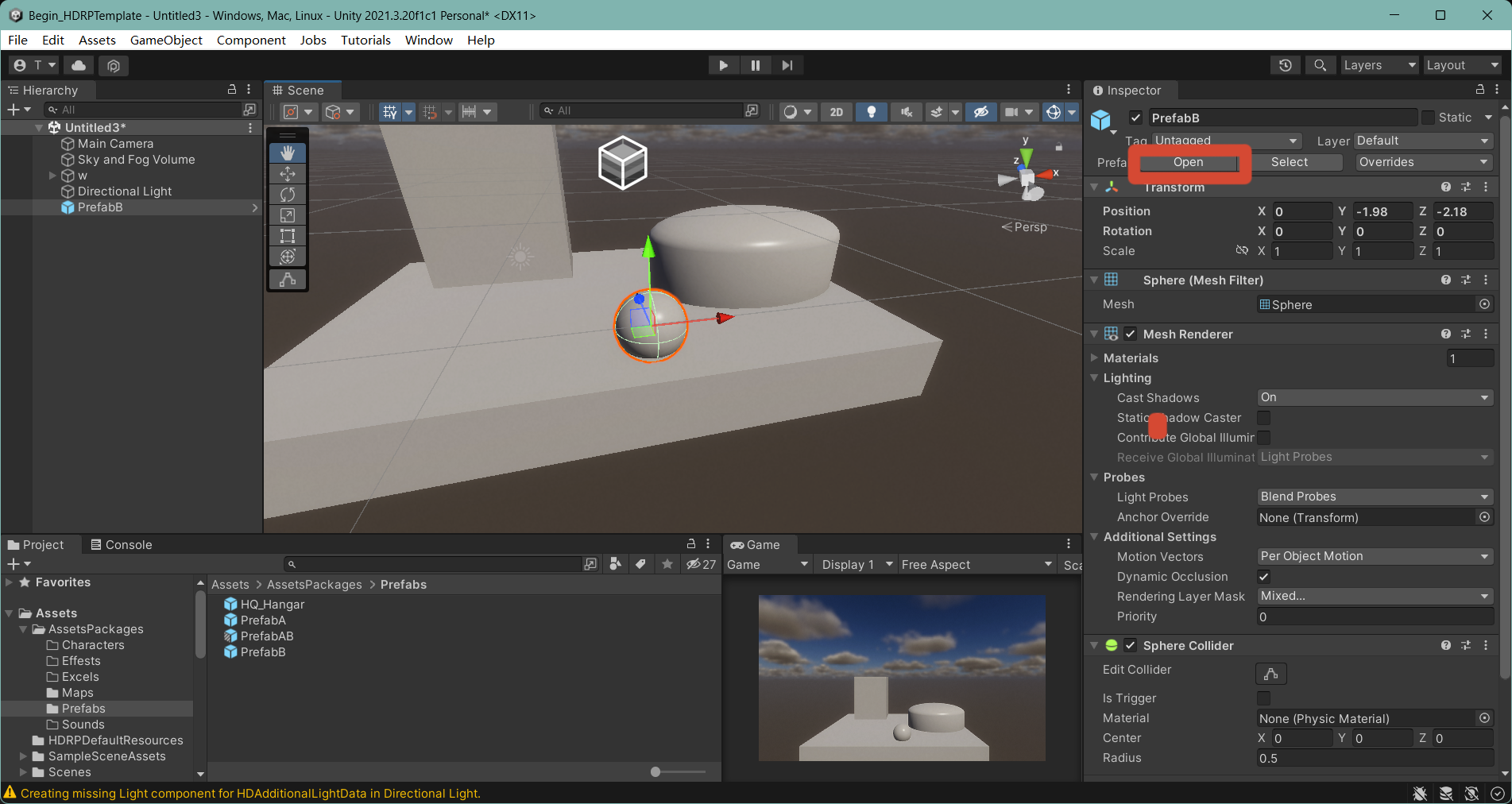This screenshot has height=804, width=1512.
Task: Click Edit Collider button in Sphere Collider
Action: (1270, 674)
